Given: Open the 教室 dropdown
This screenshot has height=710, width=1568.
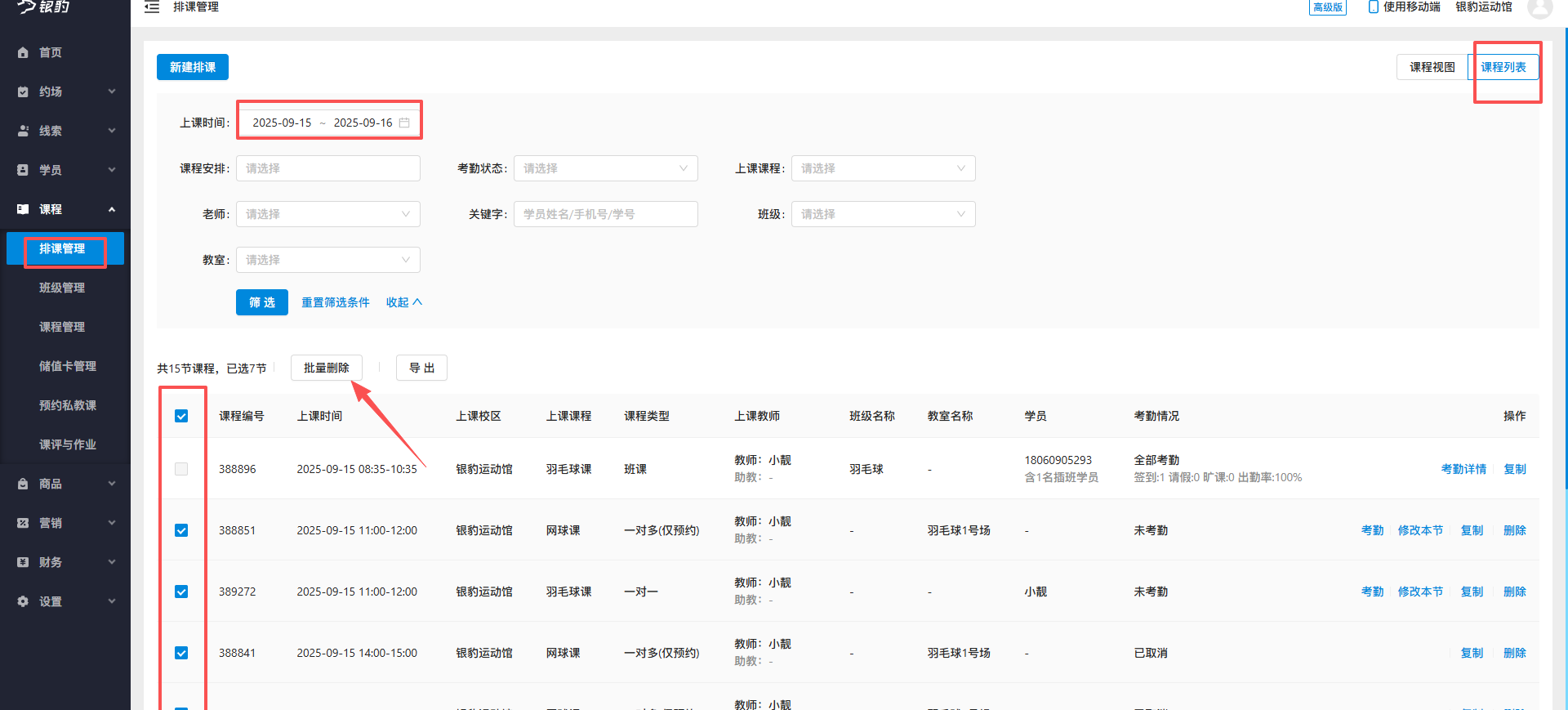Looking at the screenshot, I should 328,260.
